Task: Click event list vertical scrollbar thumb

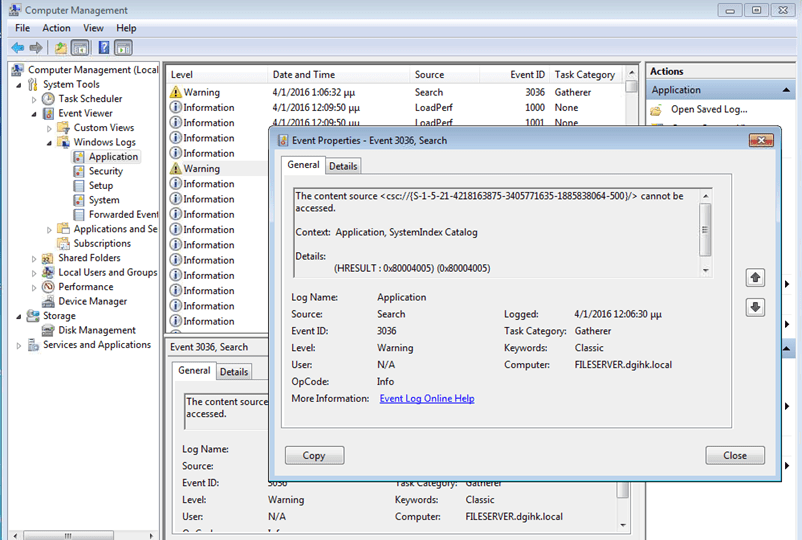Action: (631, 87)
